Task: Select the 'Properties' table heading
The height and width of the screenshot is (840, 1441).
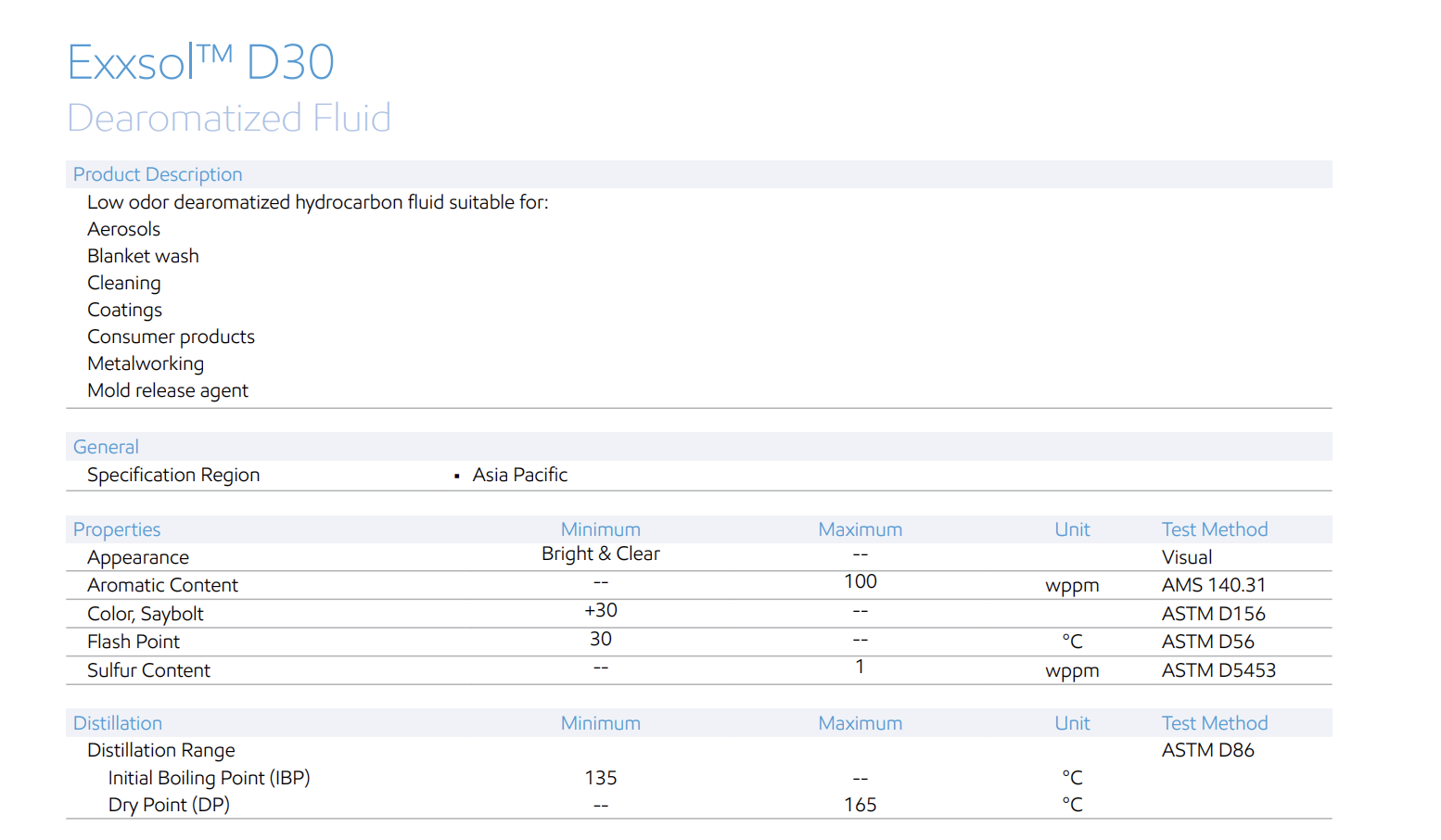Action: click(x=117, y=529)
